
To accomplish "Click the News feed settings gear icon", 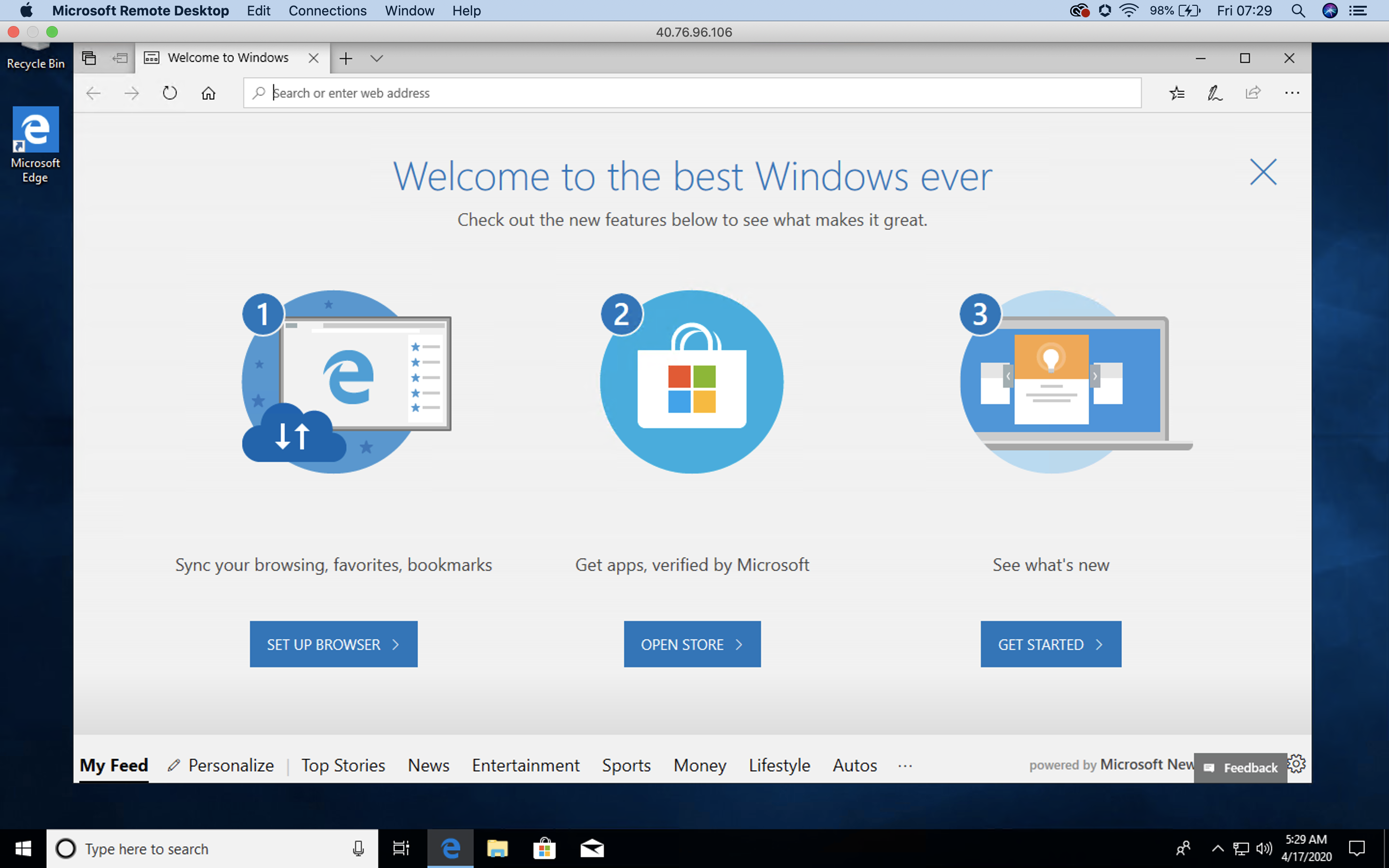I will [x=1298, y=764].
